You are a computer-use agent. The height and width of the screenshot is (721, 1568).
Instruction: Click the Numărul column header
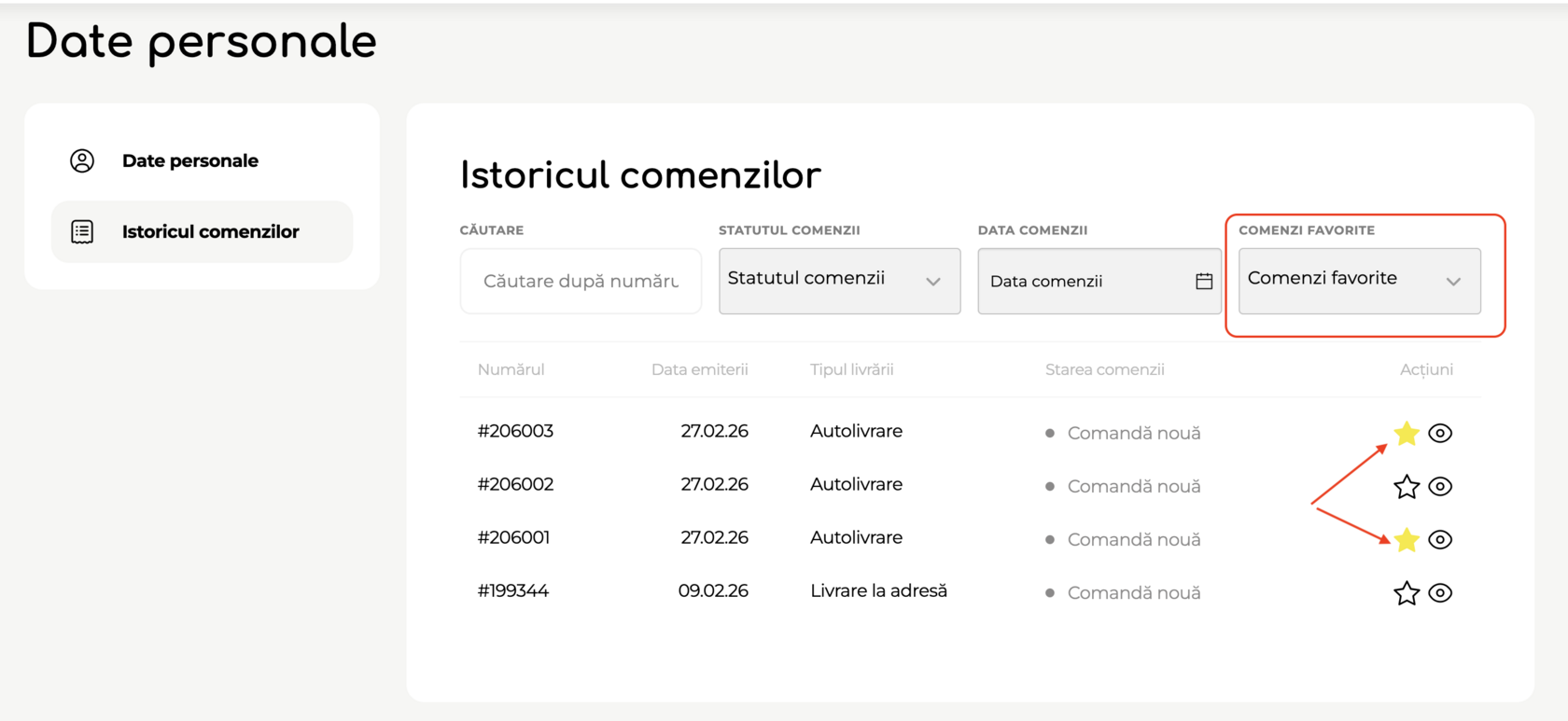pyautogui.click(x=511, y=369)
